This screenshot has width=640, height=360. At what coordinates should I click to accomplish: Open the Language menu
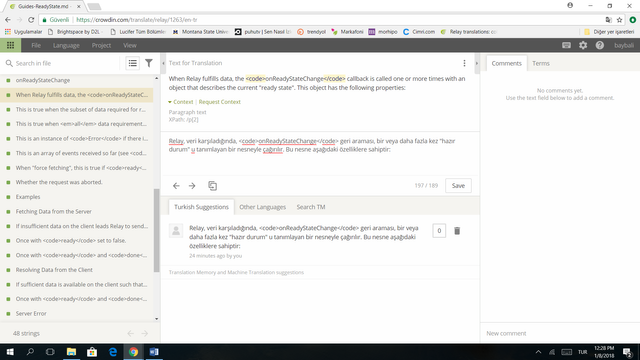pyautogui.click(x=66, y=45)
